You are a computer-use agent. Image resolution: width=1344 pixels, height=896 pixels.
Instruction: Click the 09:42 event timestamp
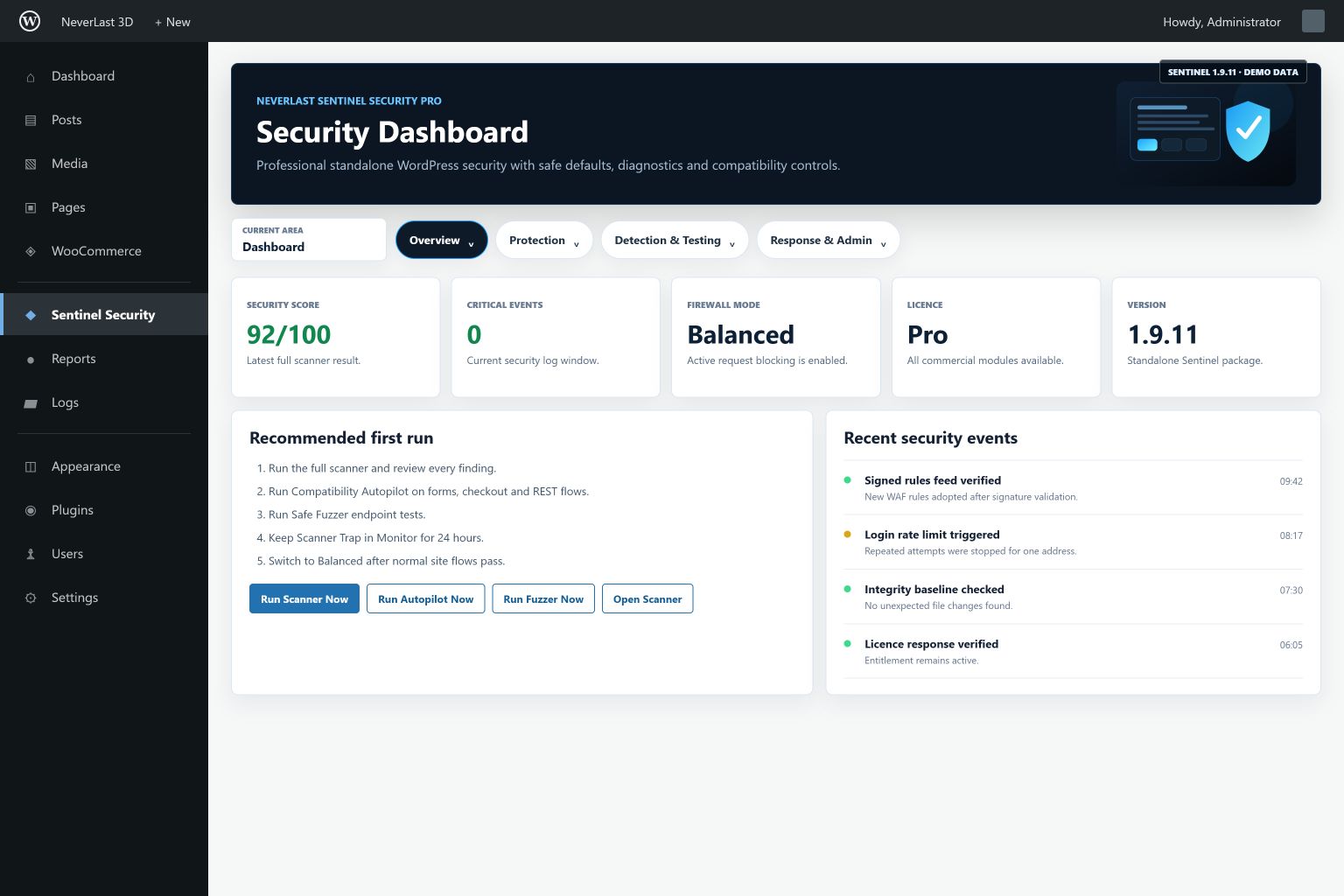[x=1291, y=481]
